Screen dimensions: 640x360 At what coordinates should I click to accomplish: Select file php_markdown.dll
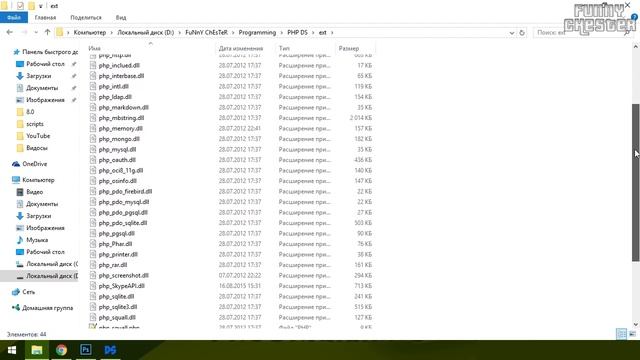(123, 107)
